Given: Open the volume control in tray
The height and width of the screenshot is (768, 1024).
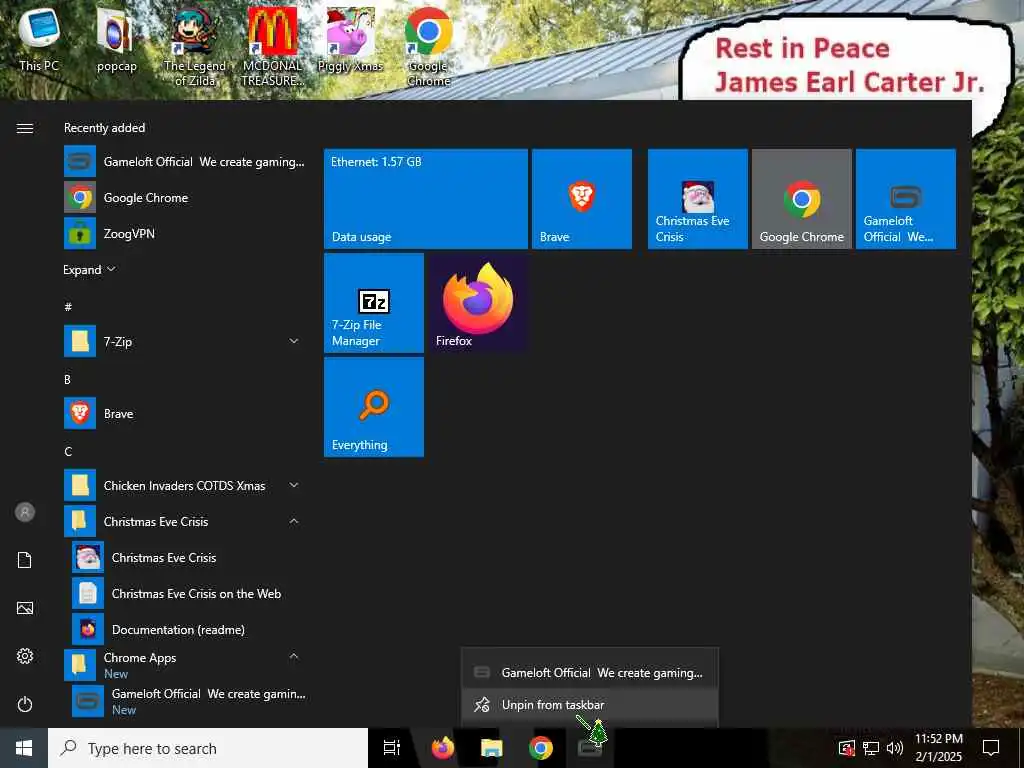Looking at the screenshot, I should [x=895, y=748].
